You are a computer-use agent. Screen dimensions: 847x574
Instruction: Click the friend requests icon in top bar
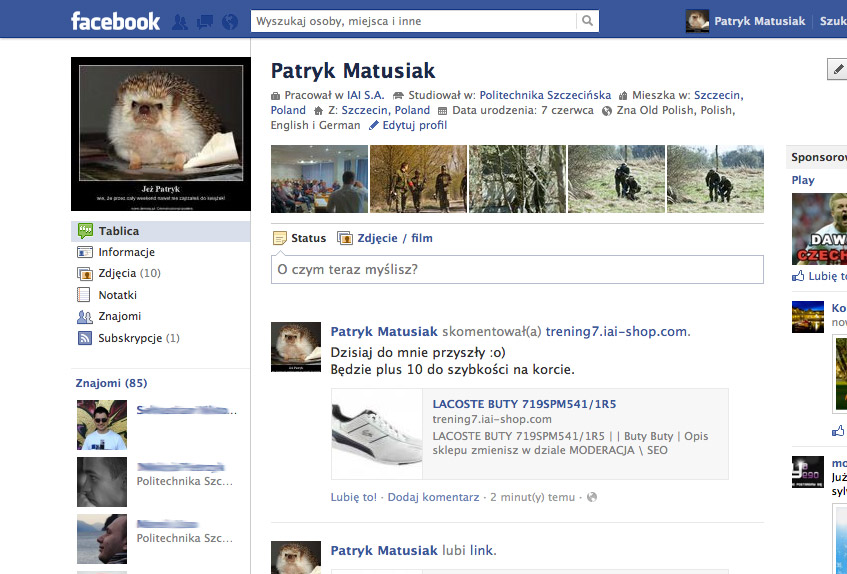pyautogui.click(x=181, y=21)
